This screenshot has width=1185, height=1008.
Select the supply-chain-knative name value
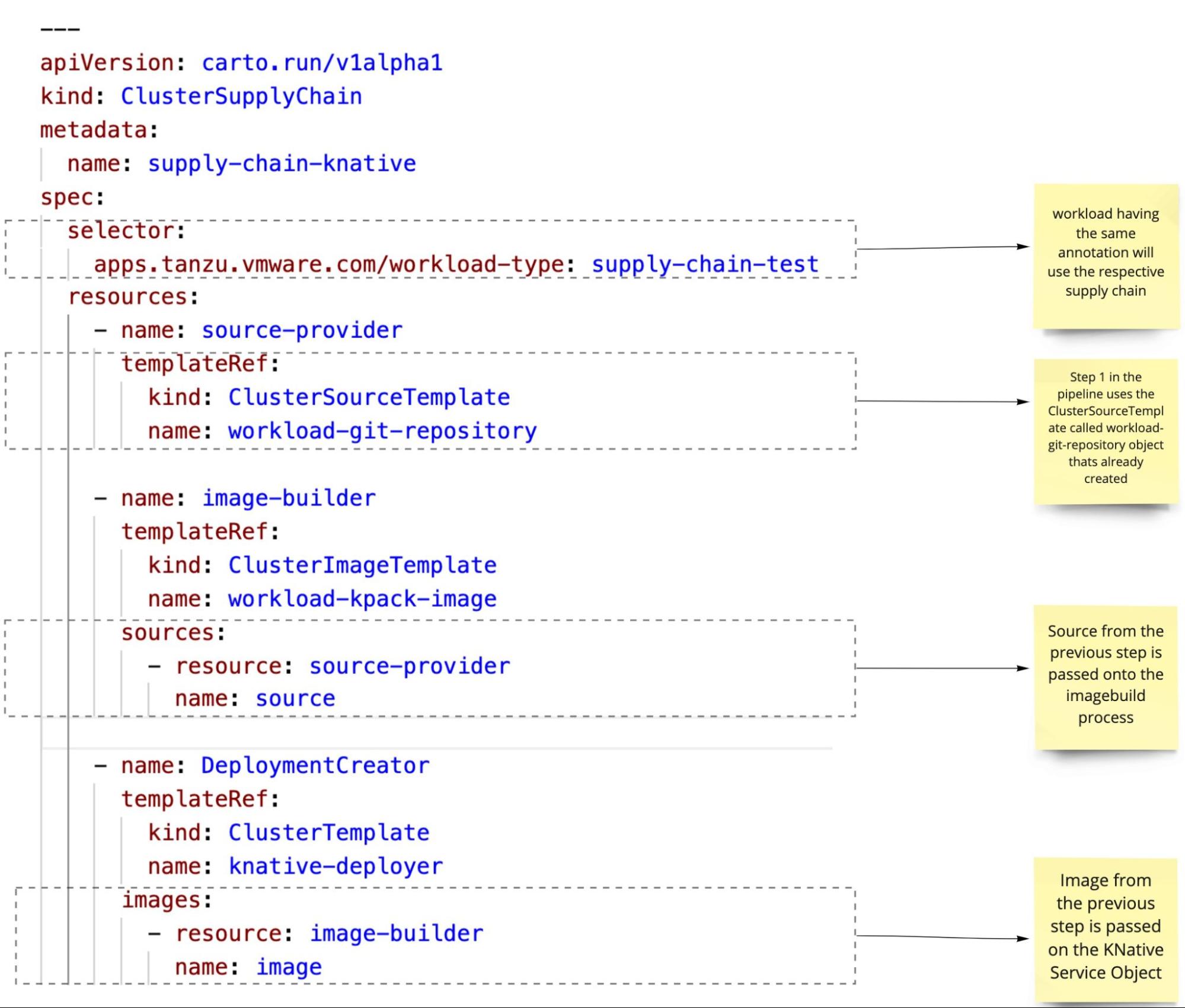[282, 164]
